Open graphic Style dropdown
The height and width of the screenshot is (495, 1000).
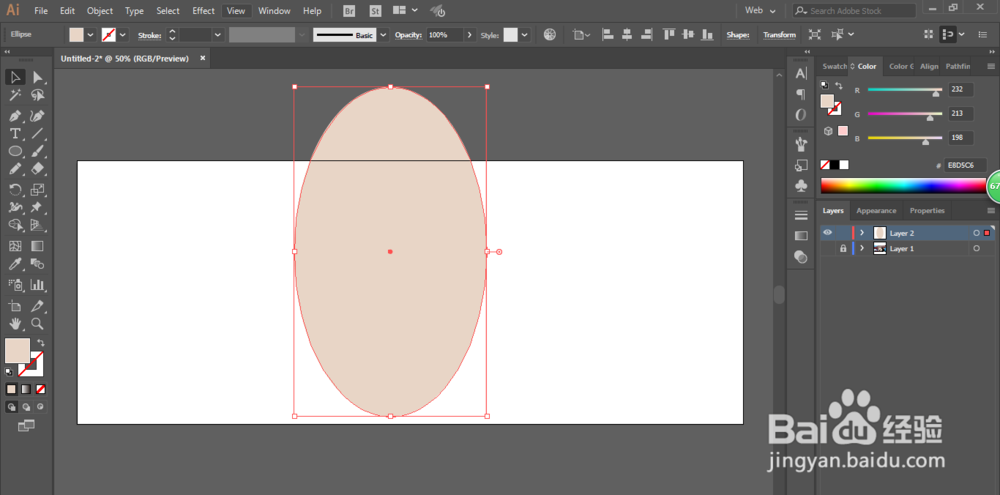pyautogui.click(x=525, y=35)
